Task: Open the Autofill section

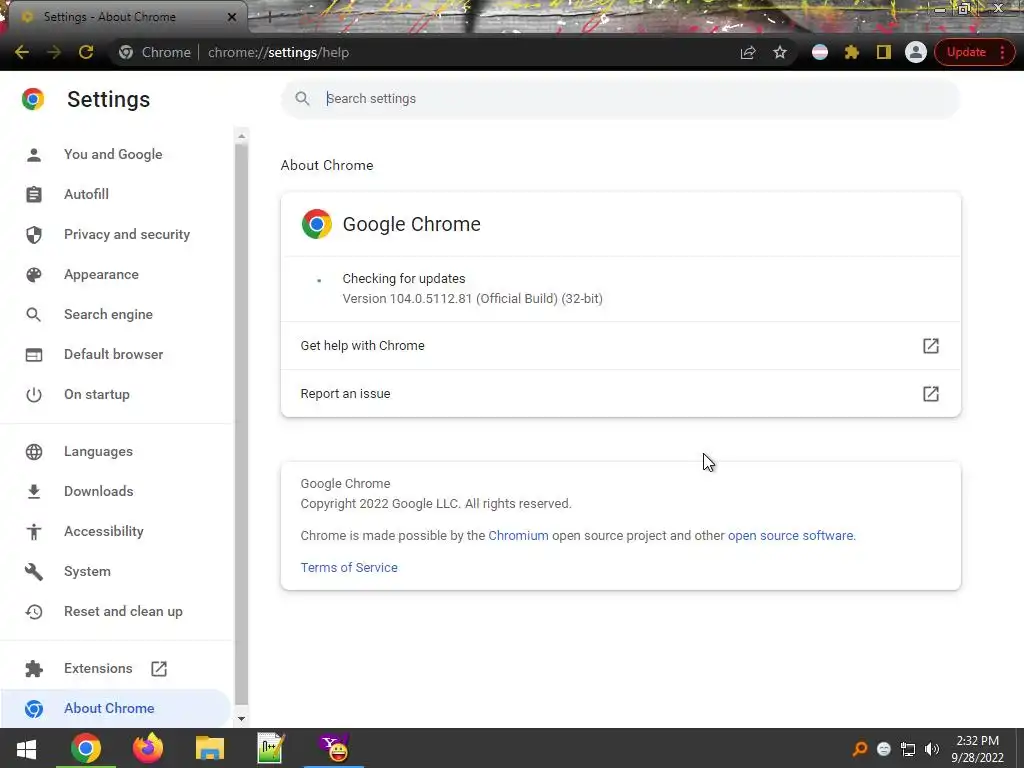Action: [x=86, y=194]
